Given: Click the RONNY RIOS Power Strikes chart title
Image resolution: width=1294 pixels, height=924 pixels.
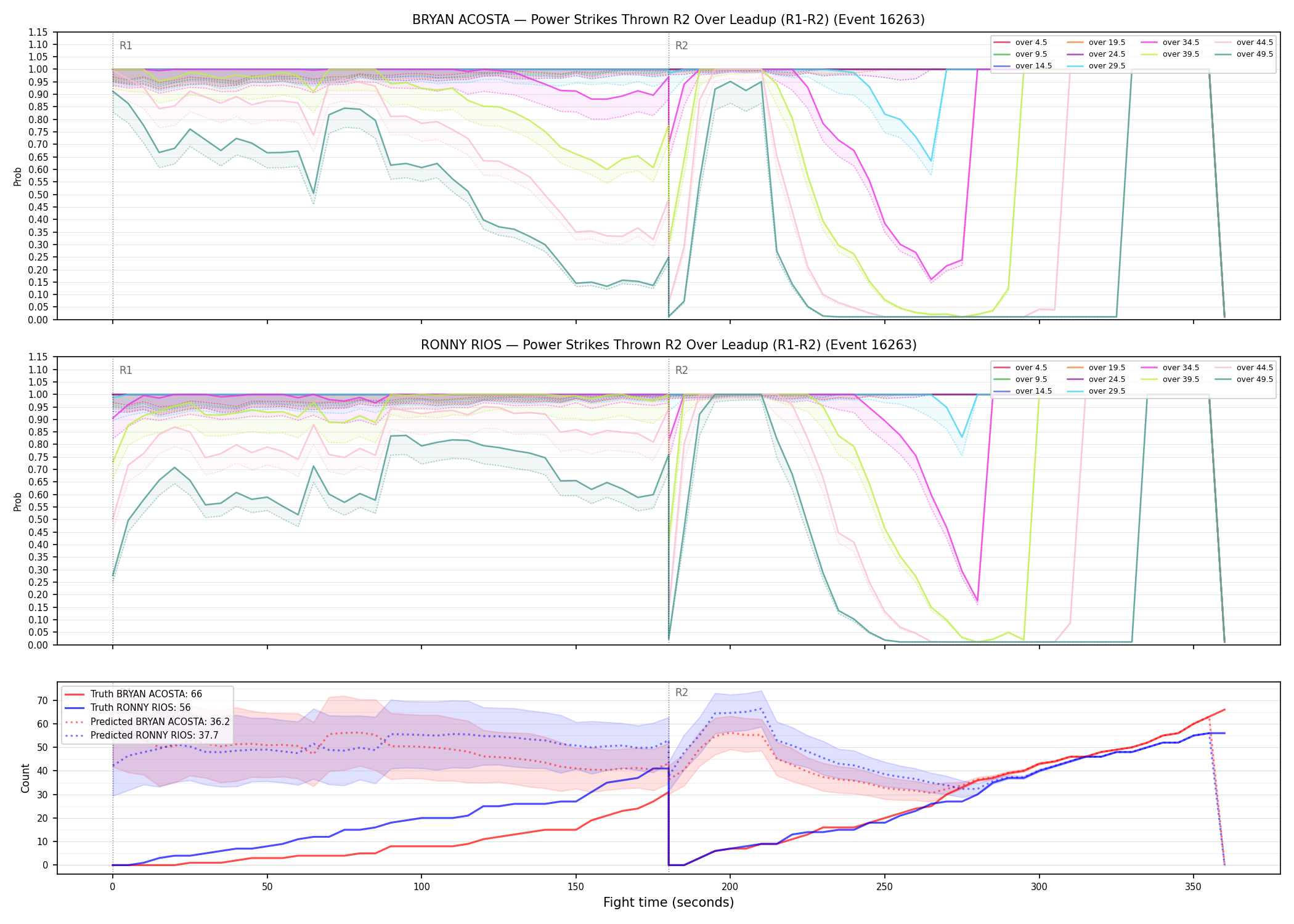Looking at the screenshot, I should (x=669, y=345).
